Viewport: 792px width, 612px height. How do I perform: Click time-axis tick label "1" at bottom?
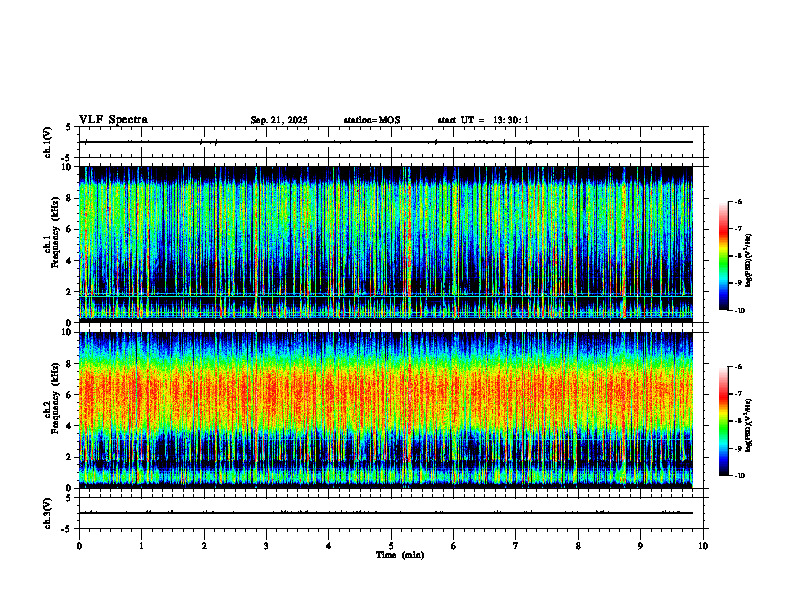click(141, 546)
